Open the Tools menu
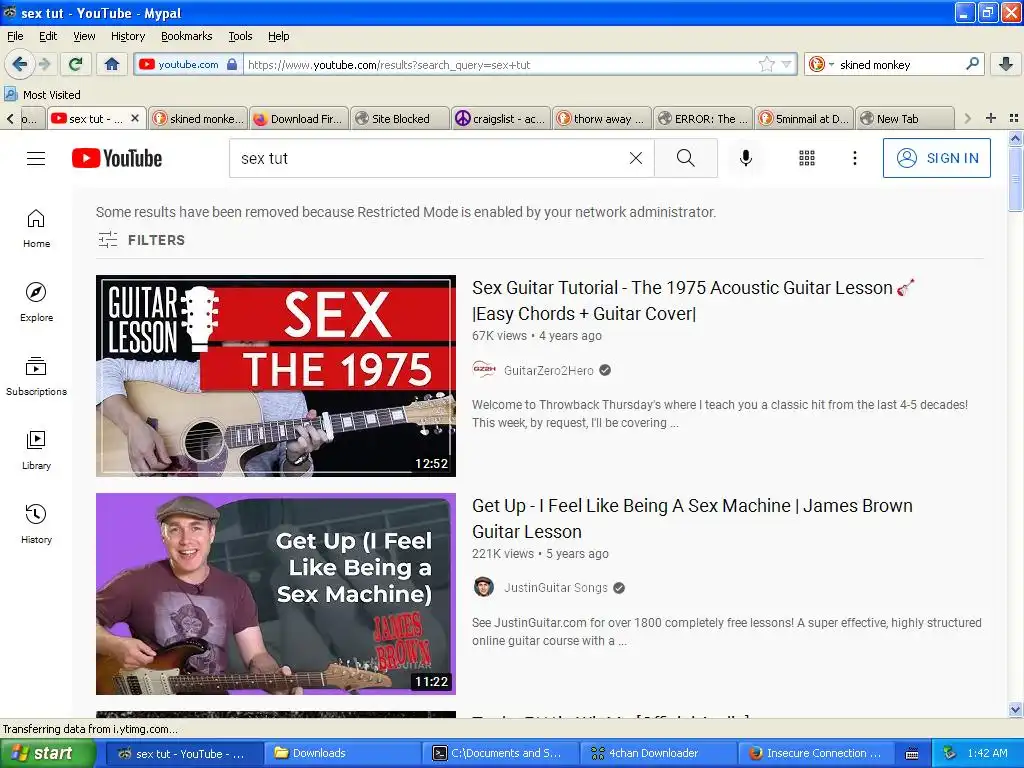 240,36
